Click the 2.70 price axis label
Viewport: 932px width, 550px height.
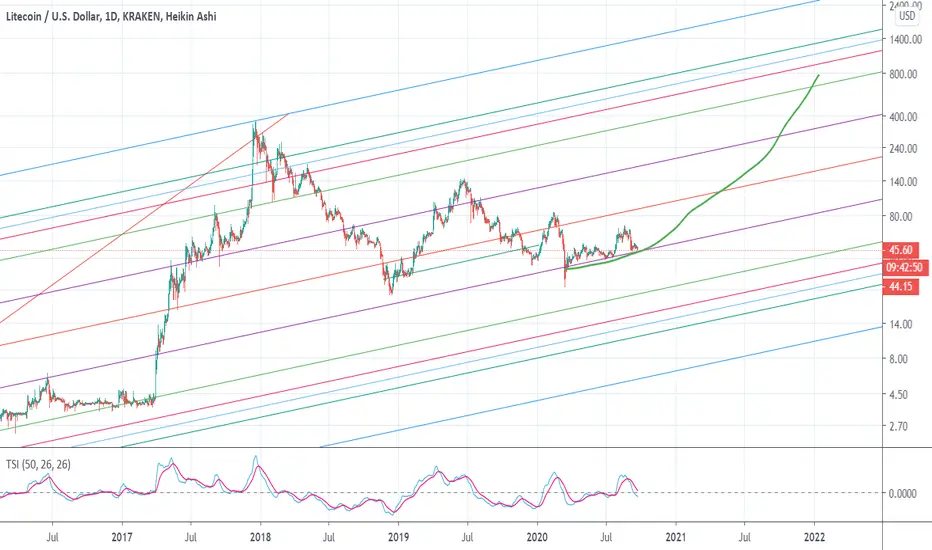click(x=901, y=426)
